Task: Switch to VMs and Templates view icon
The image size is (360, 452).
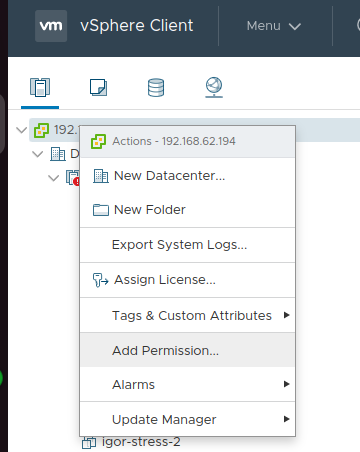Action: 98,87
